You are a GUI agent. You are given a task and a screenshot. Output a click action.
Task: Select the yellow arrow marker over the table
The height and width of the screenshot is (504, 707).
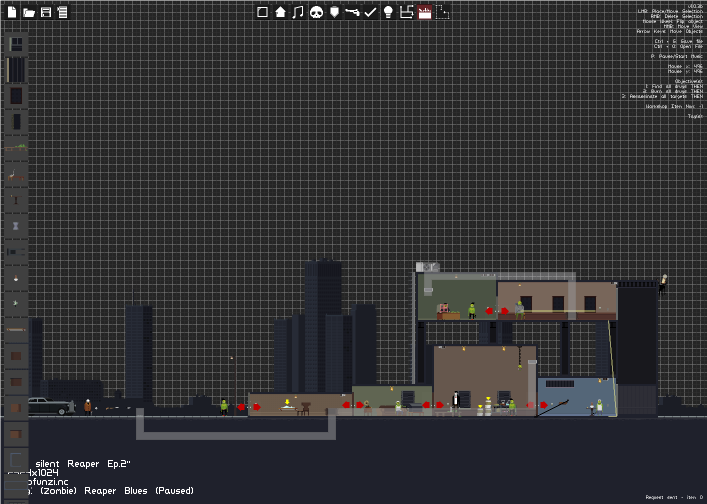click(x=287, y=402)
